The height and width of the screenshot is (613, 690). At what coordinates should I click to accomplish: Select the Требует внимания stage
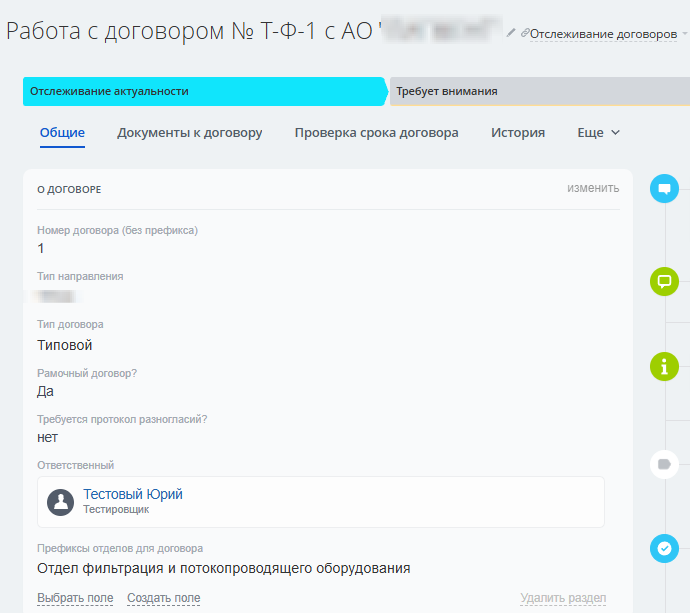point(540,92)
